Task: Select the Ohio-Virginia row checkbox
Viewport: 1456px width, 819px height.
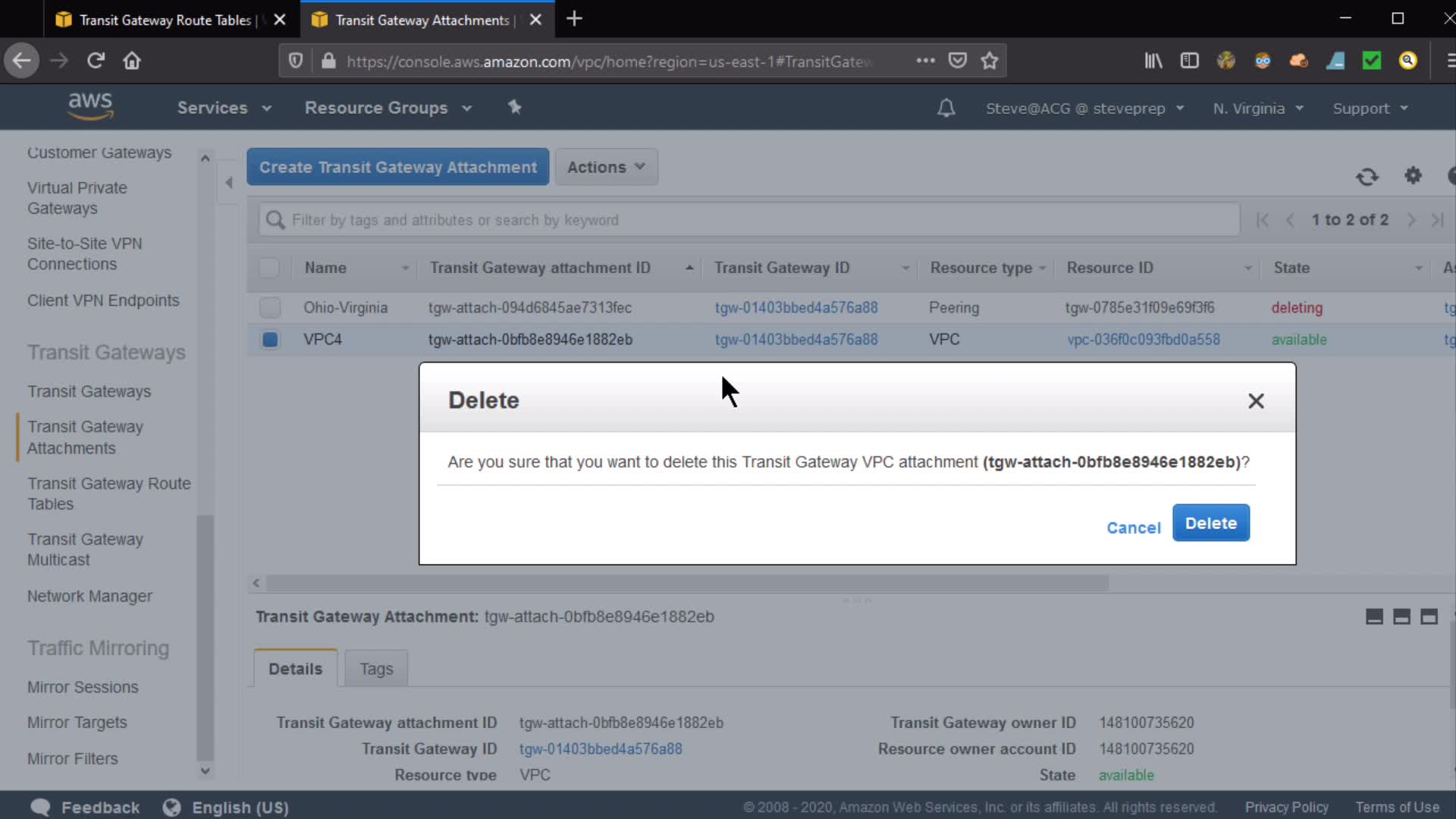Action: point(269,308)
